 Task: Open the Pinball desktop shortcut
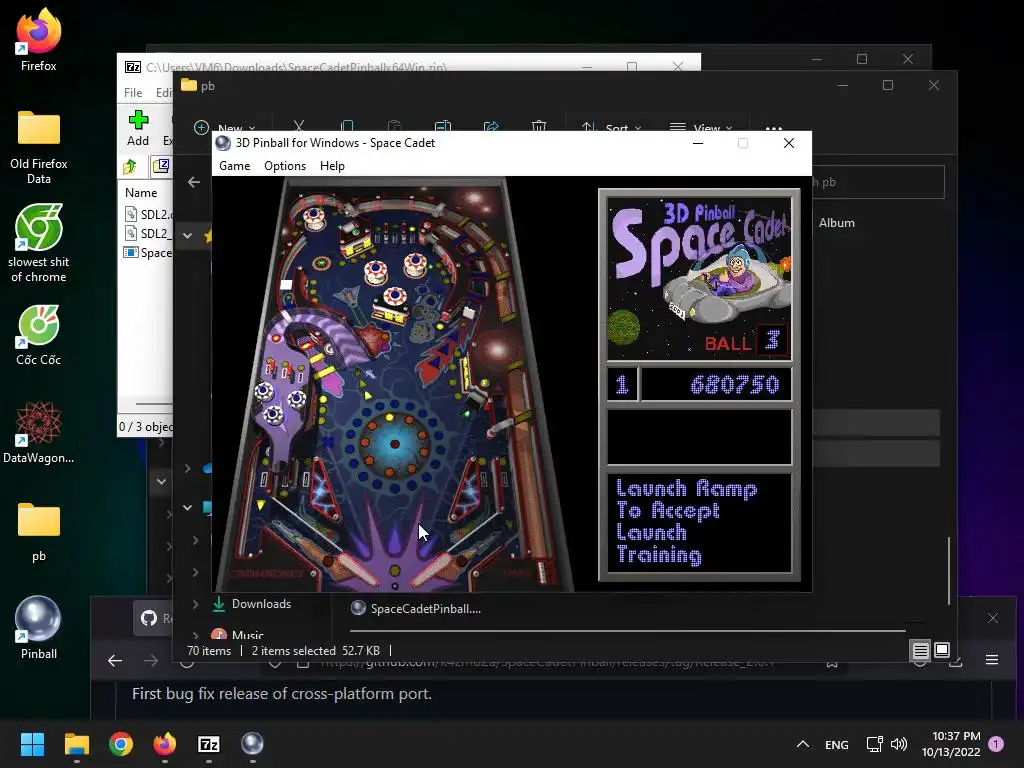tap(39, 628)
